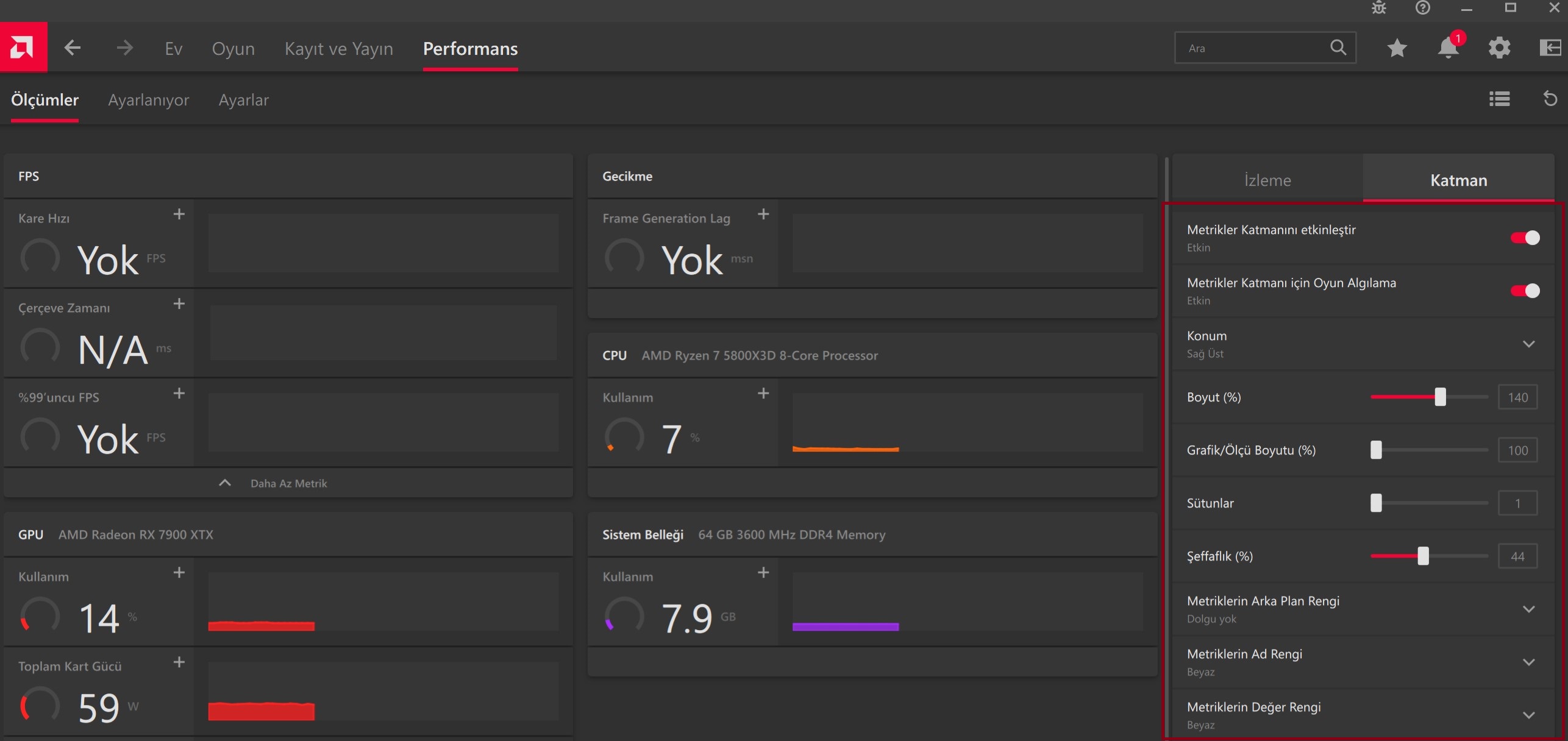Click the Sütunlar value field 1
The width and height of the screenshot is (1568, 741).
pyautogui.click(x=1517, y=503)
